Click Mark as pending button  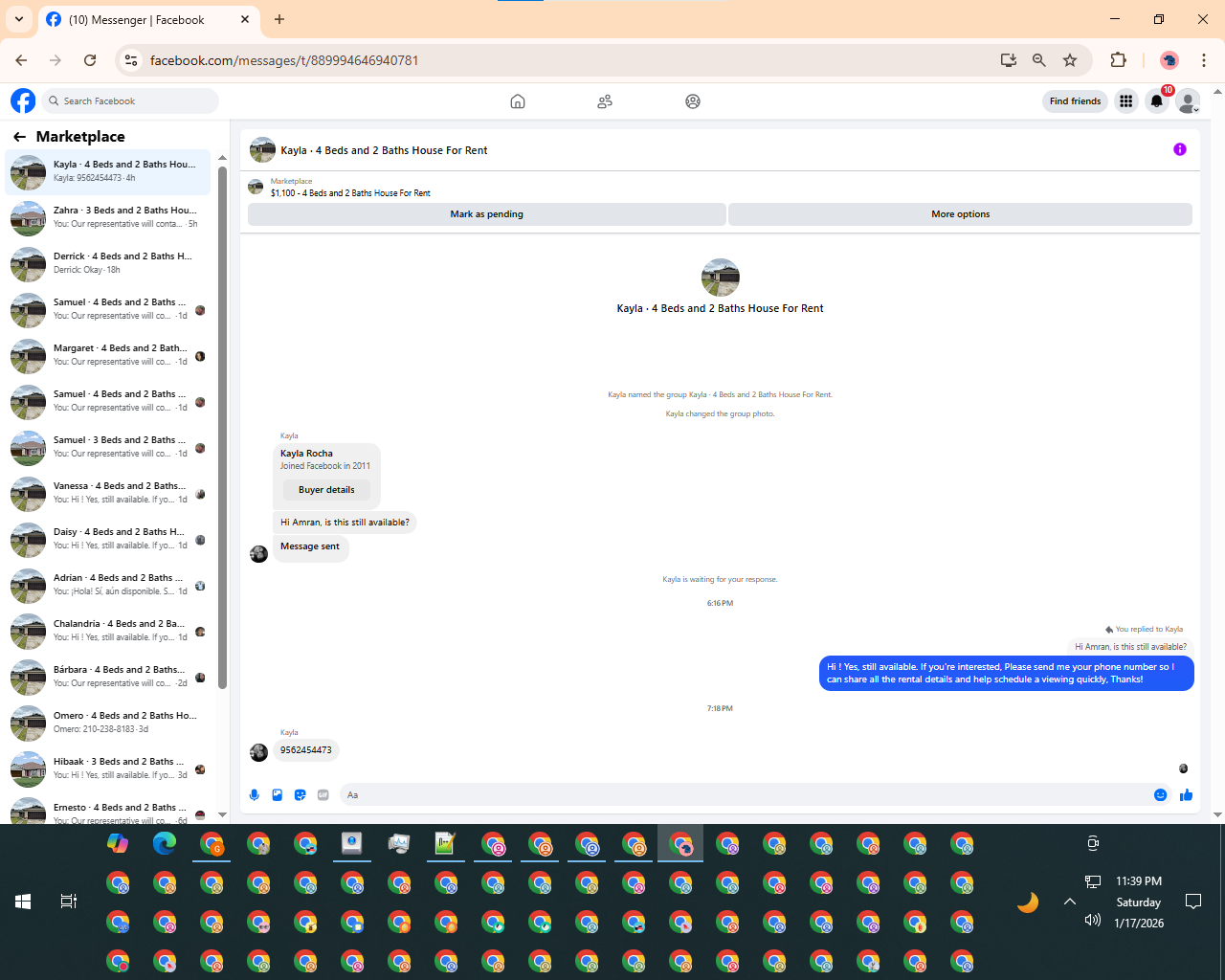click(486, 214)
